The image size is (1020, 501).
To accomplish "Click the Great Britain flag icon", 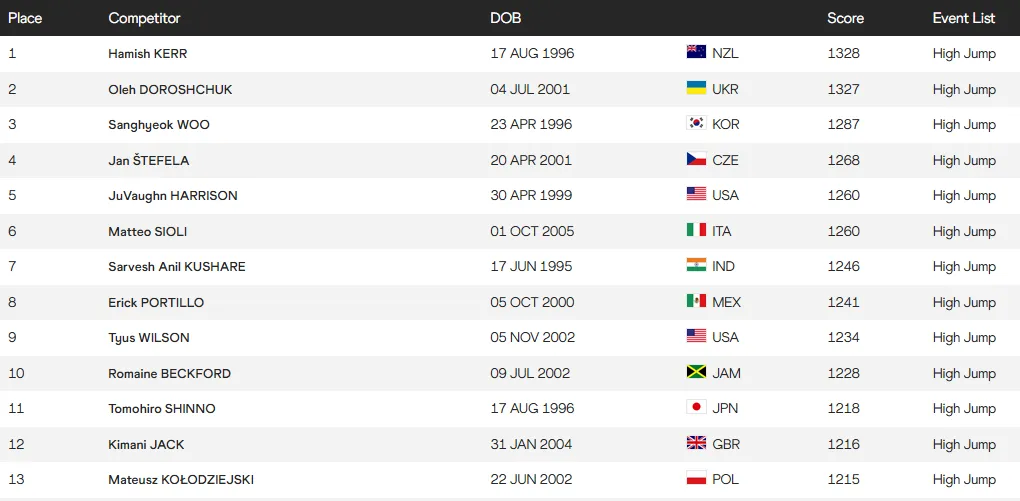I will [x=696, y=443].
